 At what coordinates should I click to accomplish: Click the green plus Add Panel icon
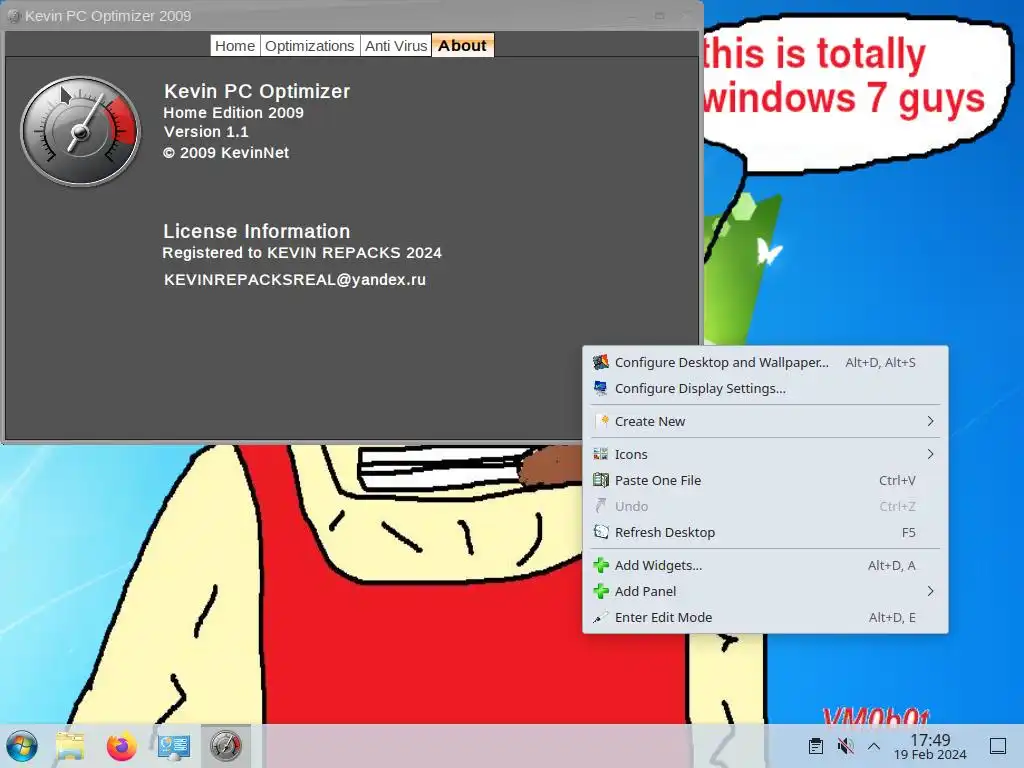(x=601, y=591)
